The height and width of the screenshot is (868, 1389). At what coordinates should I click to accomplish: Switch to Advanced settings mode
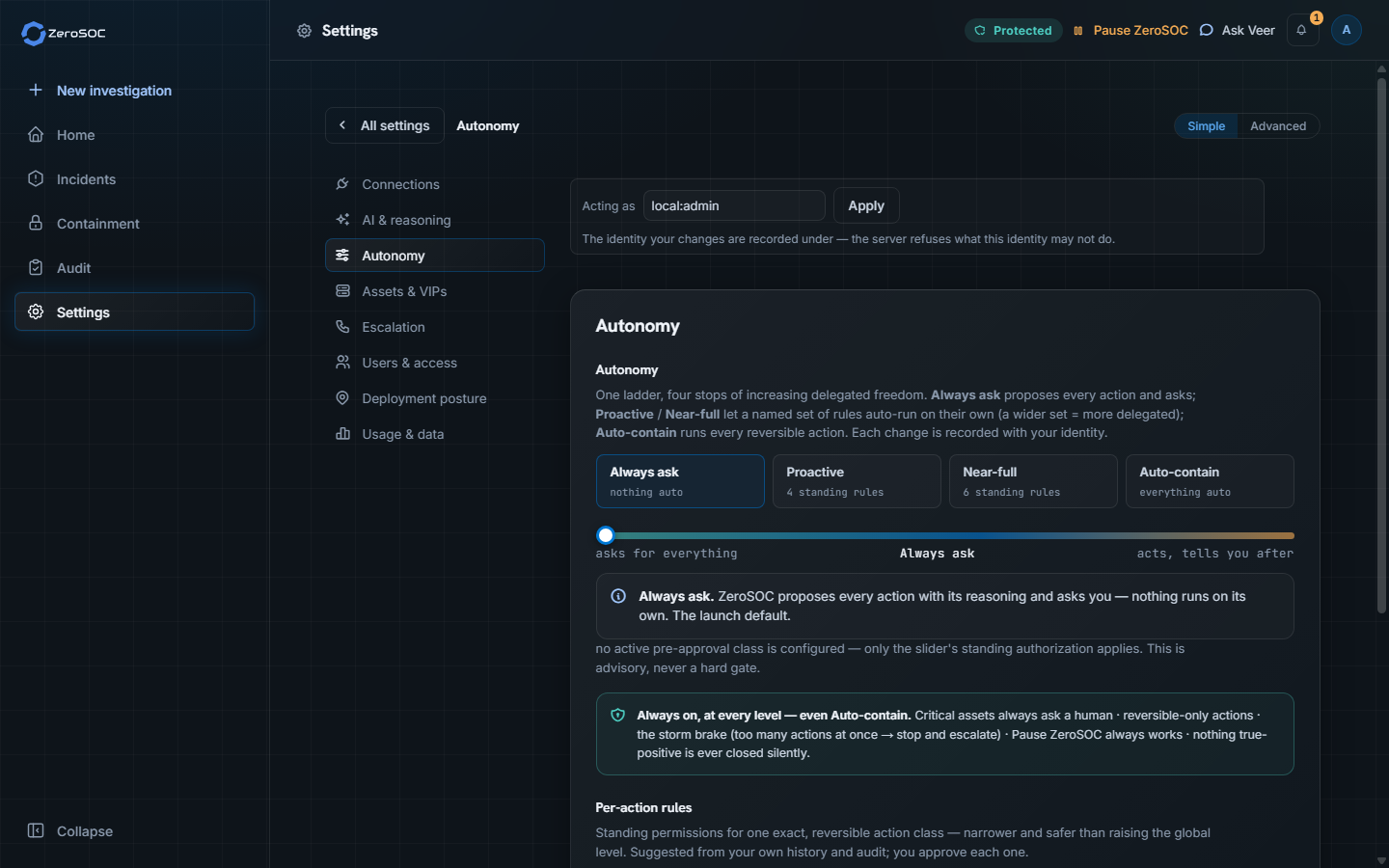click(1278, 126)
